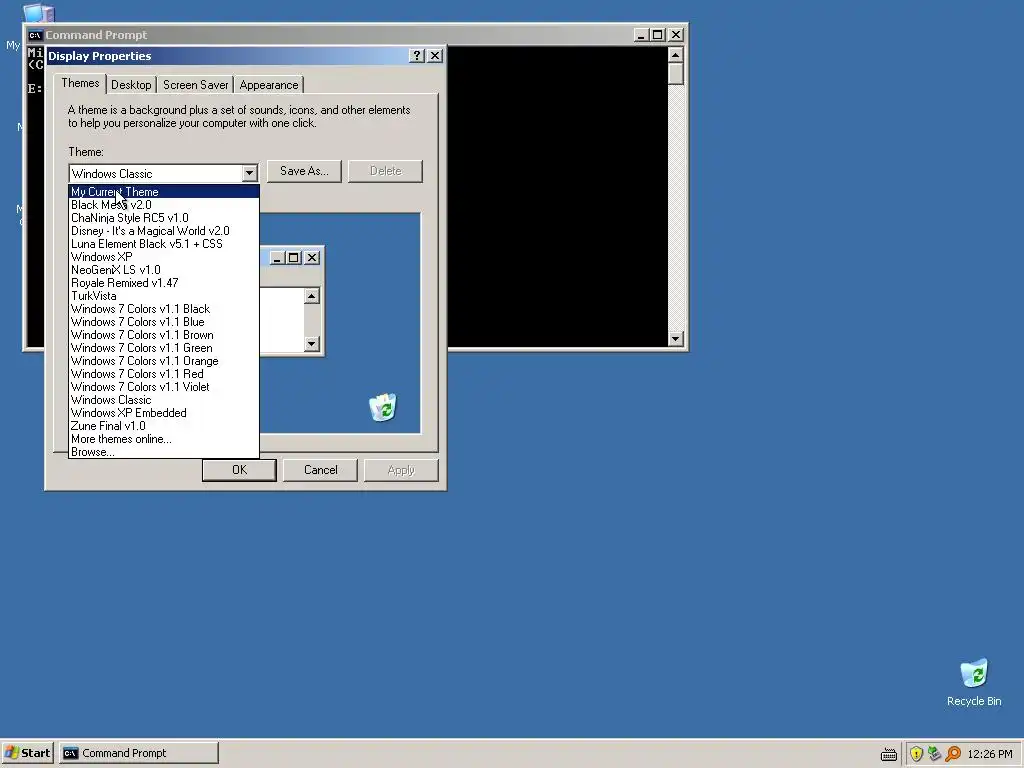Screen dimensions: 1024x768
Task: Select Disney - It's a Magical World v2.0
Action: tap(164, 231)
